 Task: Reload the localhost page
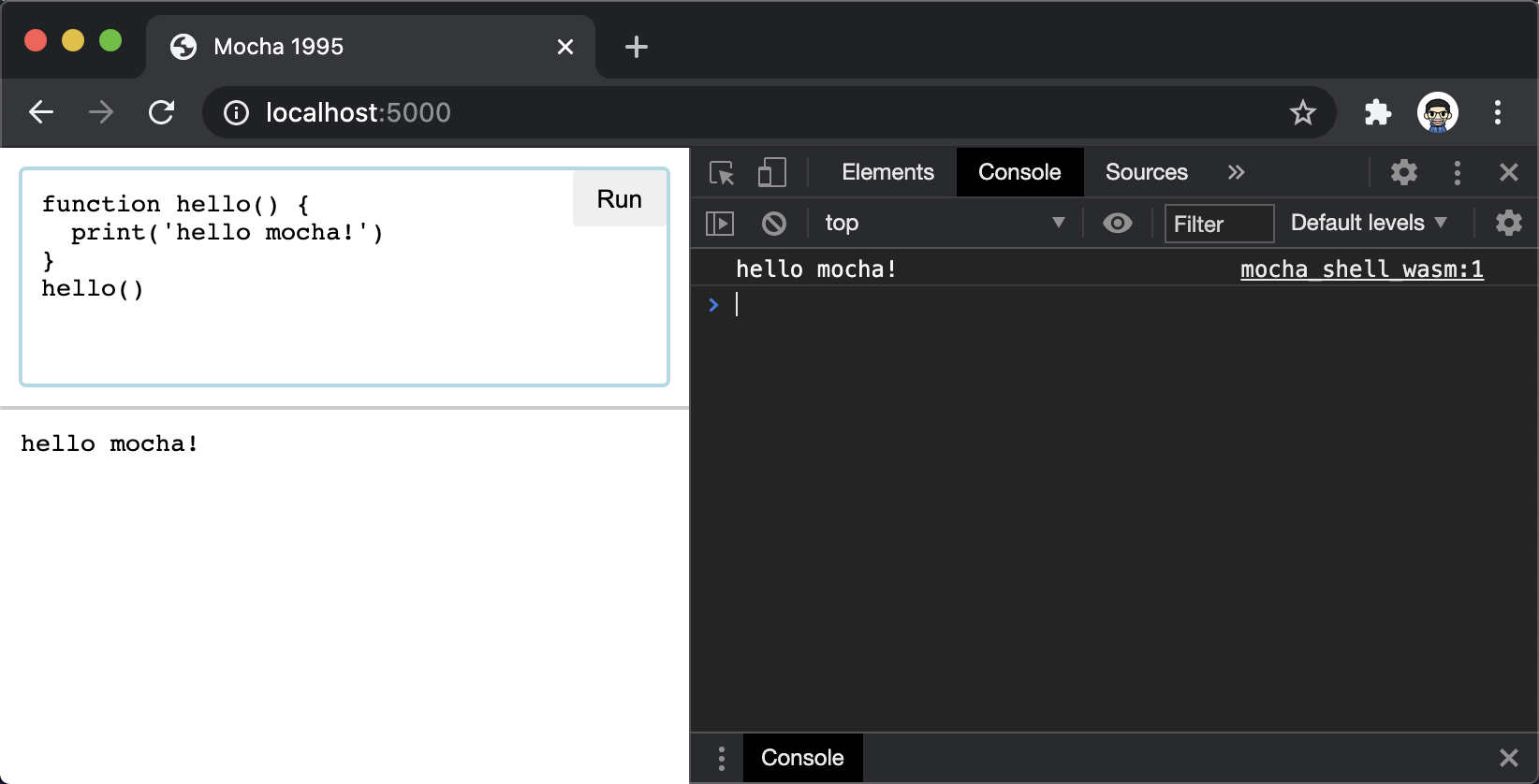click(161, 112)
